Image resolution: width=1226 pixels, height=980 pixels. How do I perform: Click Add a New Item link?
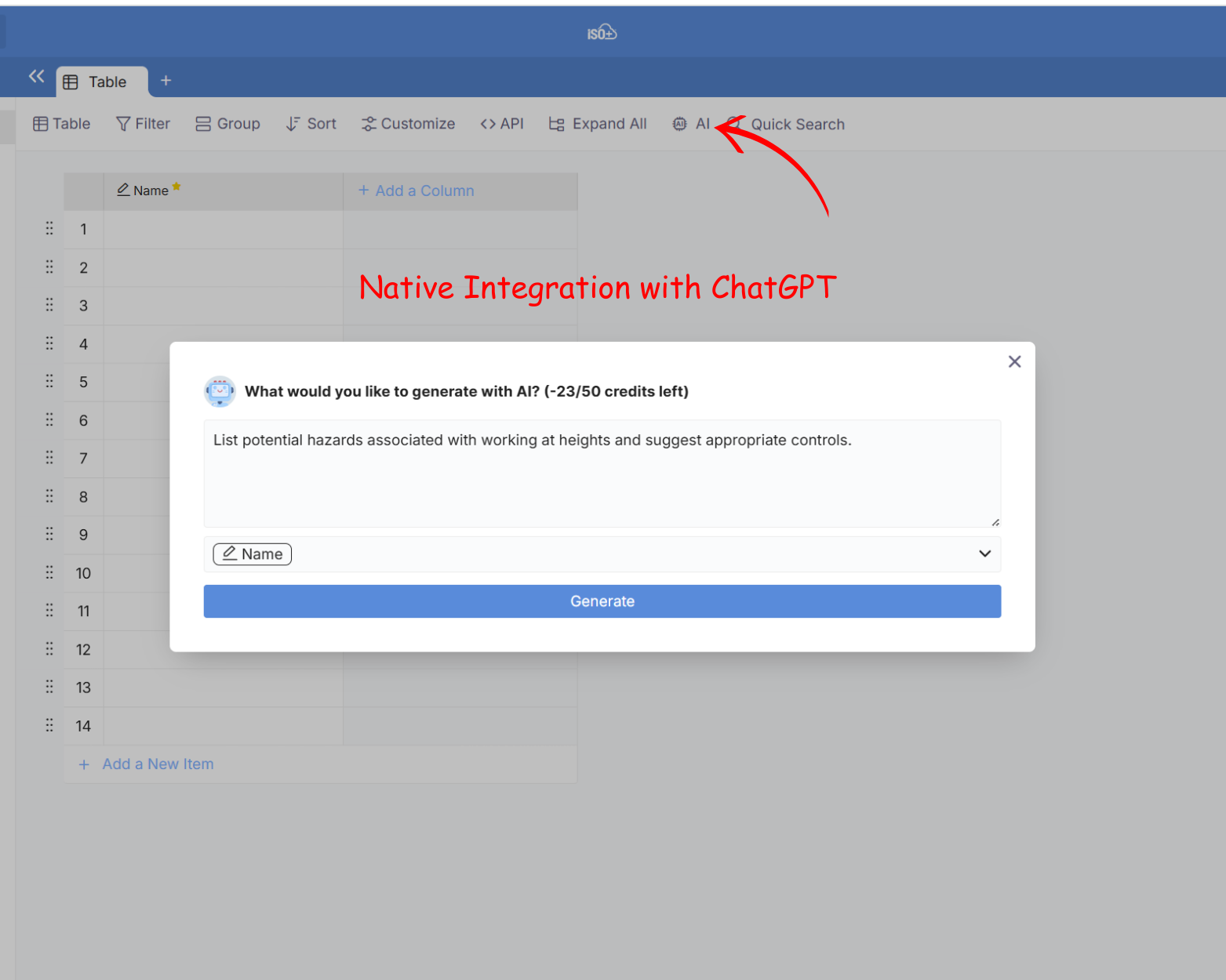point(157,764)
